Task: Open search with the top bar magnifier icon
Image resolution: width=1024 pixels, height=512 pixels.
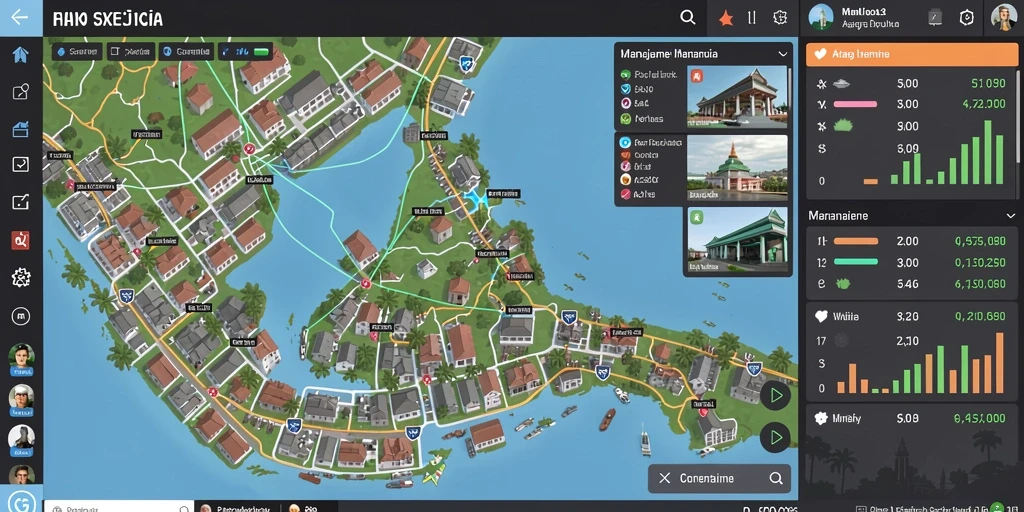Action: [x=688, y=18]
